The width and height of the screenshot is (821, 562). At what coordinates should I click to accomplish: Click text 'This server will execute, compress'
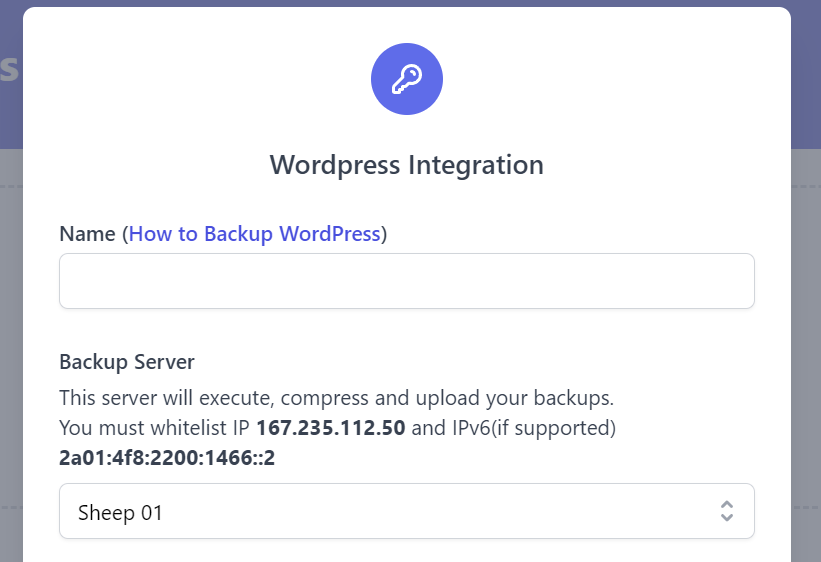pos(214,398)
